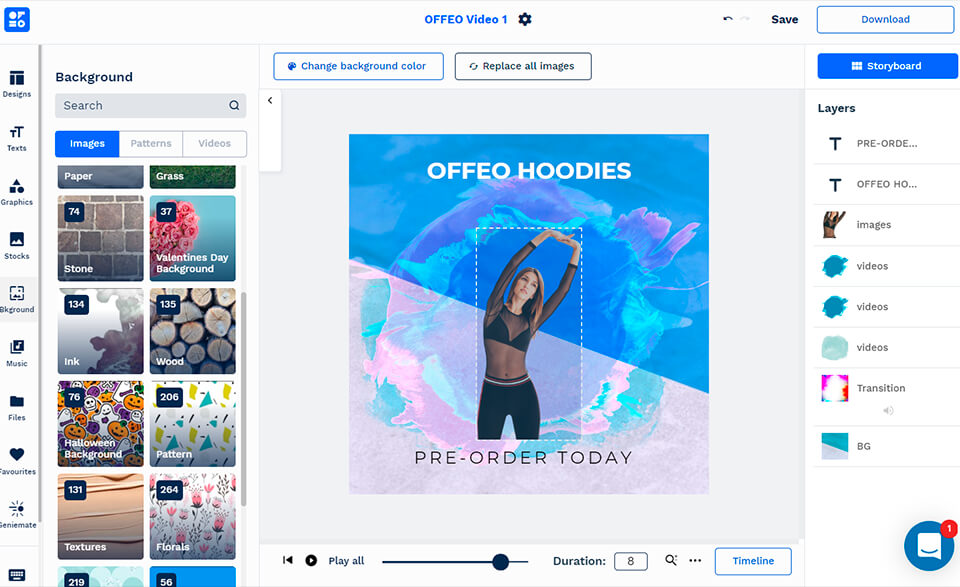Click the playback progress slider handle

(500, 561)
